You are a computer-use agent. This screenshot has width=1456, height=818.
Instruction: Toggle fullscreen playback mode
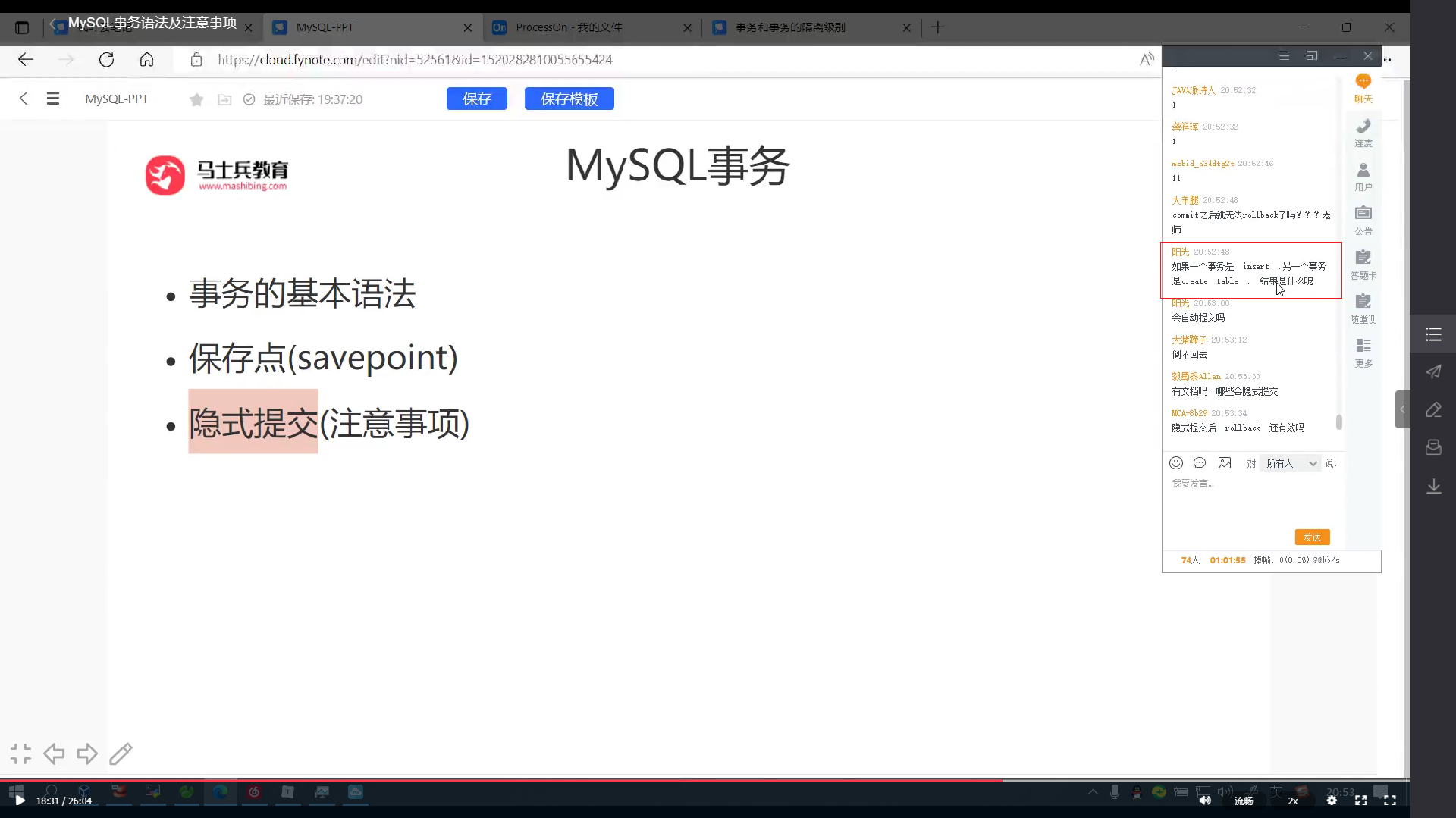point(1390,800)
